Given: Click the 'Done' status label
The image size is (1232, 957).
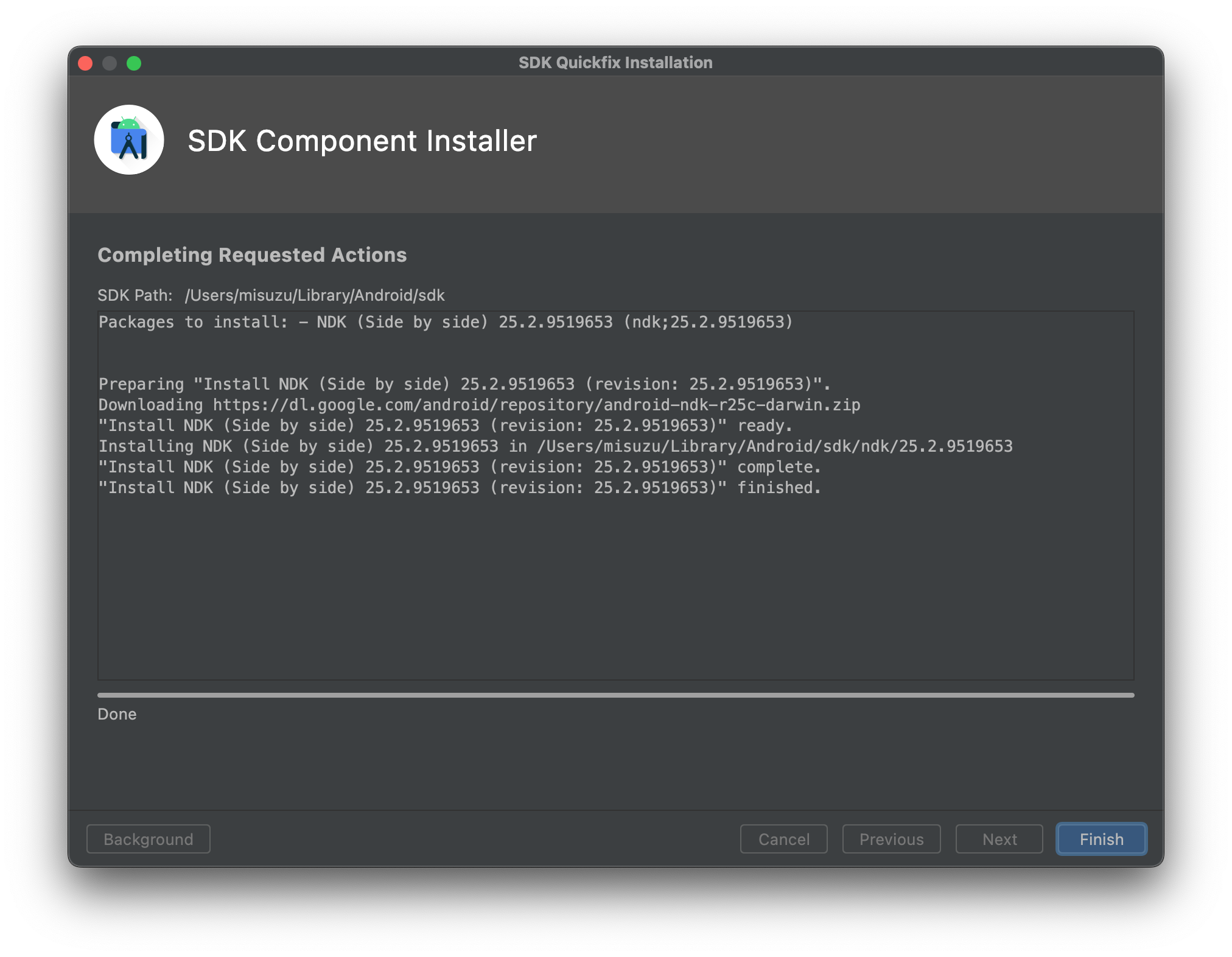Looking at the screenshot, I should pyautogui.click(x=117, y=714).
